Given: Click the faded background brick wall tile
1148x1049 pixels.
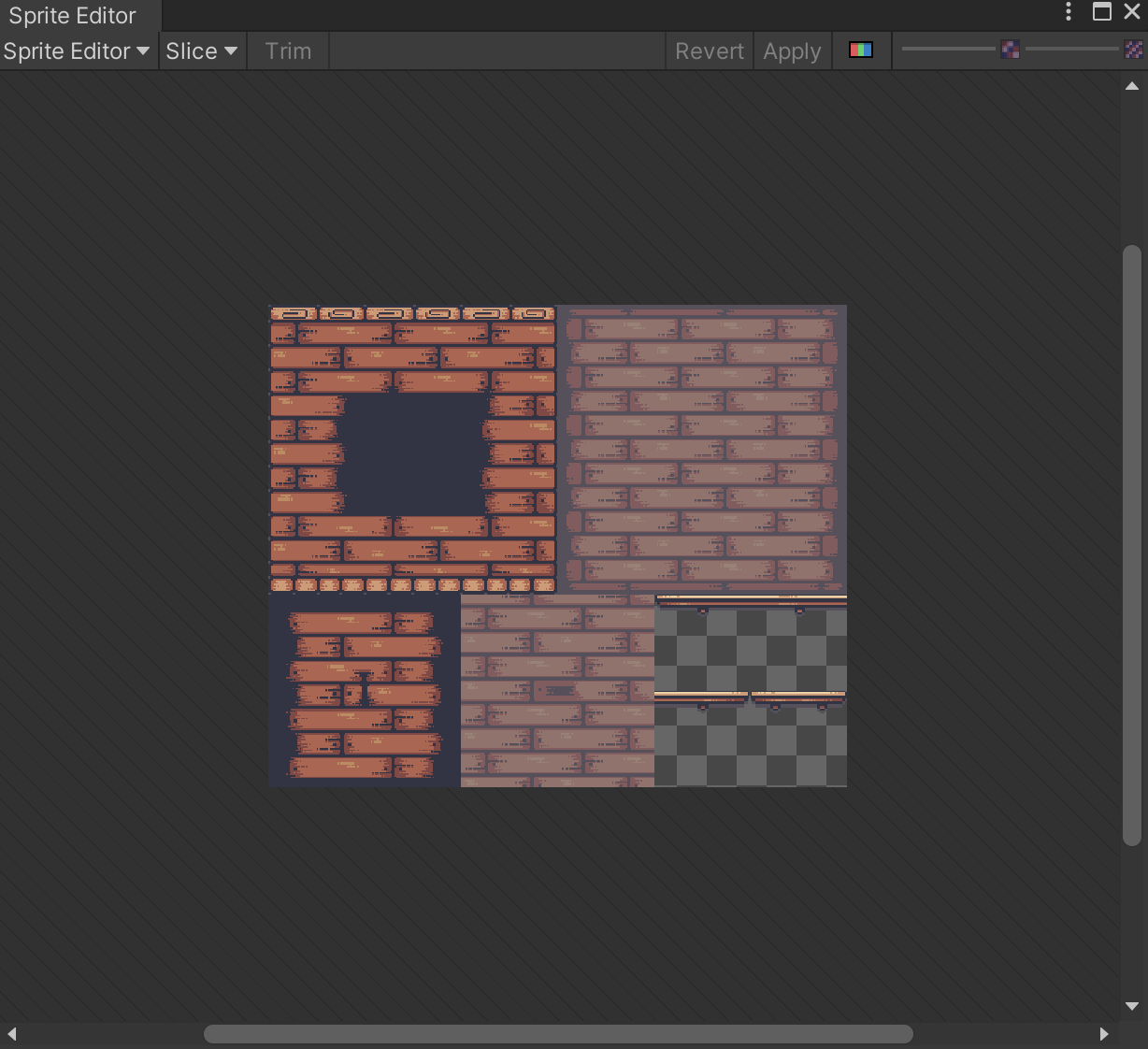Looking at the screenshot, I should 702,449.
